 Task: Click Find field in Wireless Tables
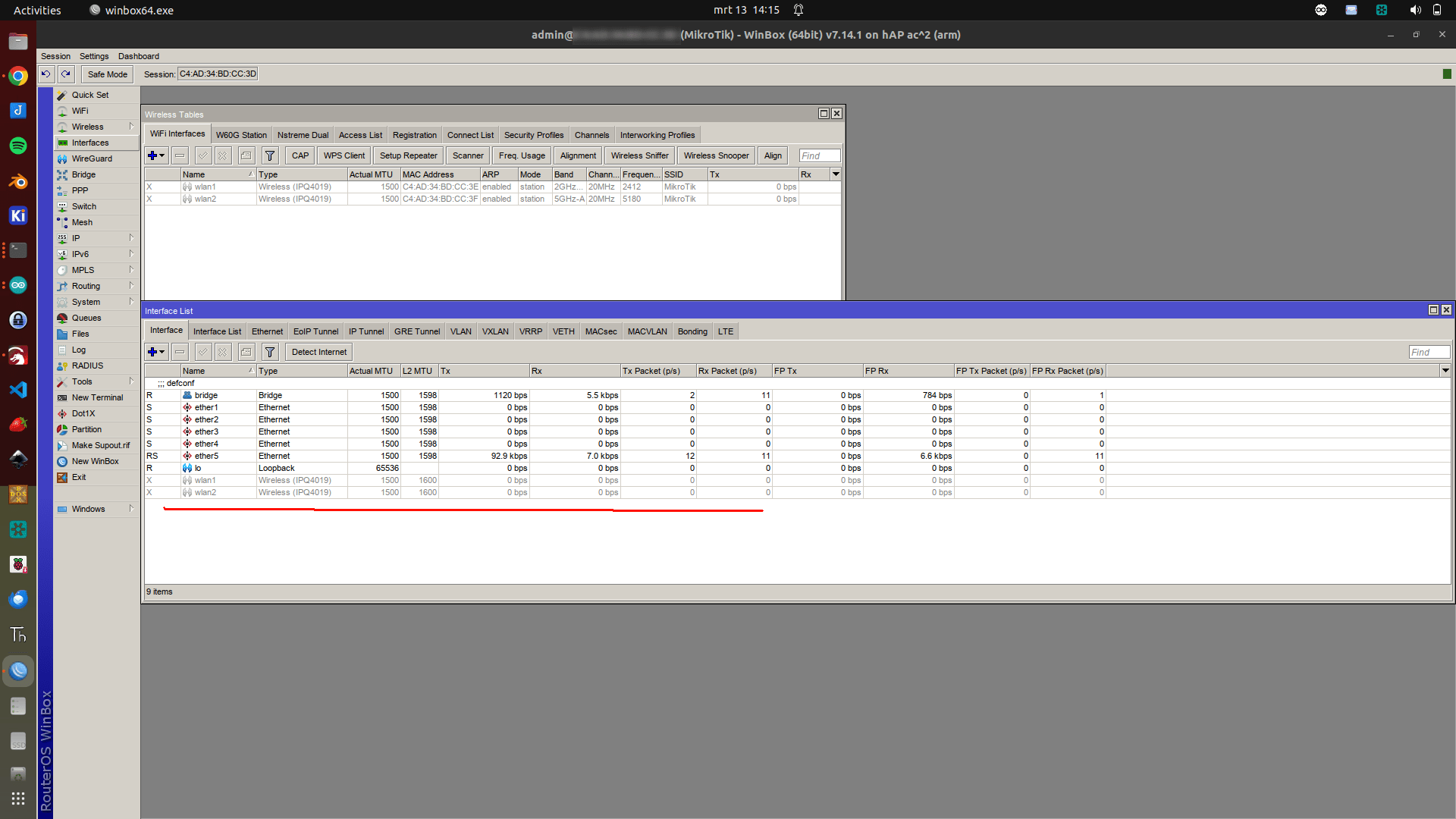(820, 155)
